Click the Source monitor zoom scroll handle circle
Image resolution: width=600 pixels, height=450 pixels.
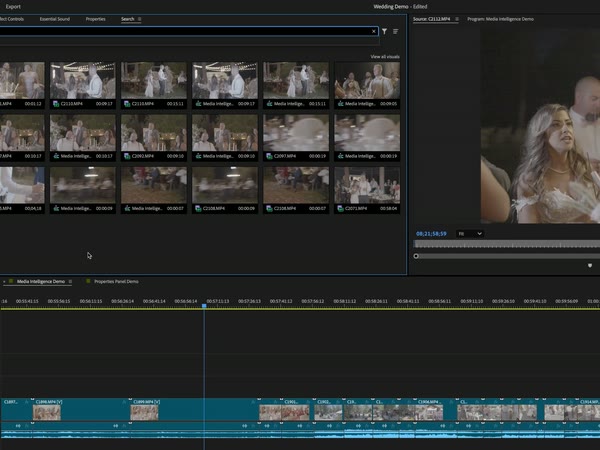pyautogui.click(x=416, y=256)
